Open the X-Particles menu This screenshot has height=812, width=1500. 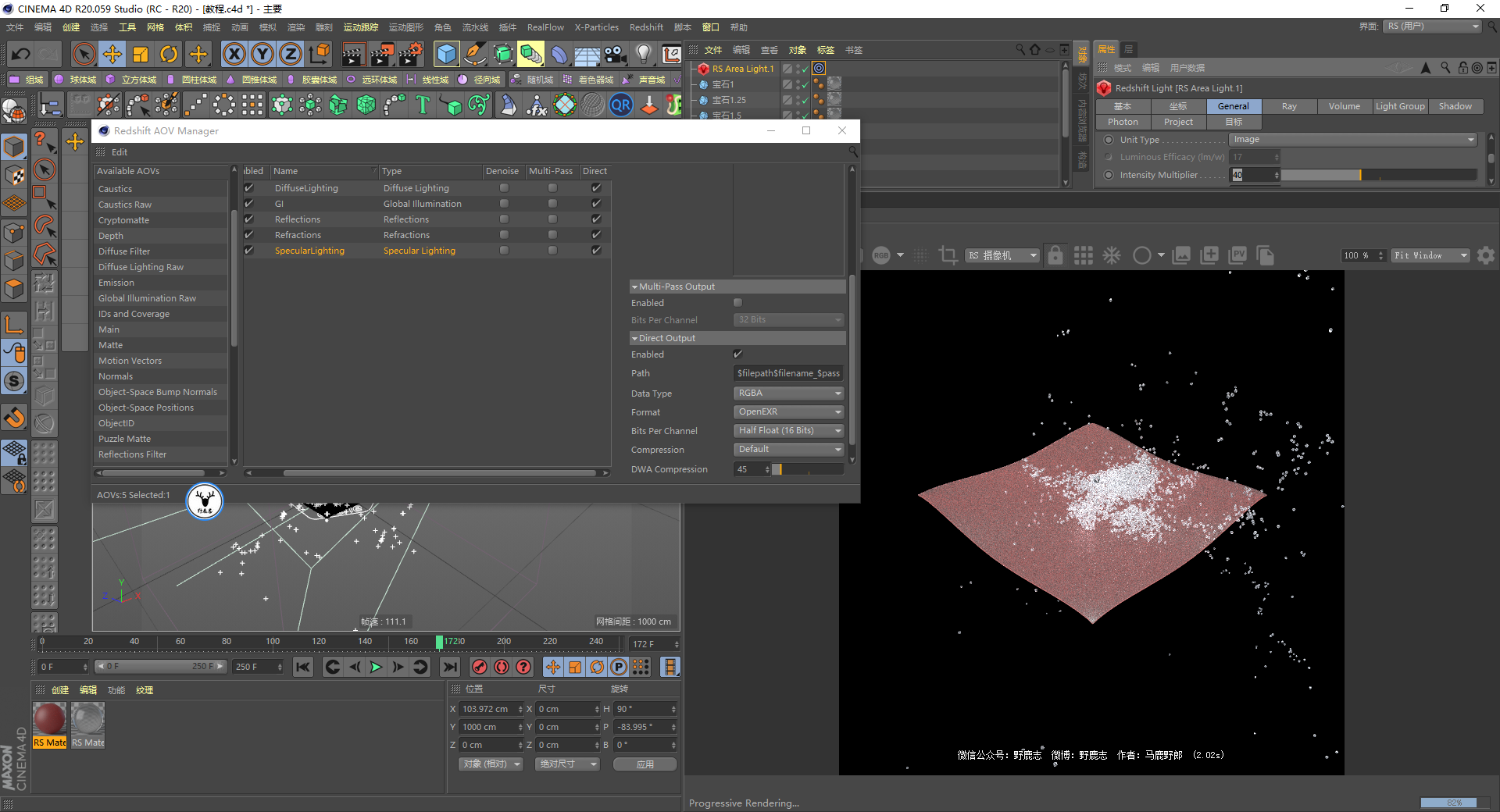click(596, 27)
